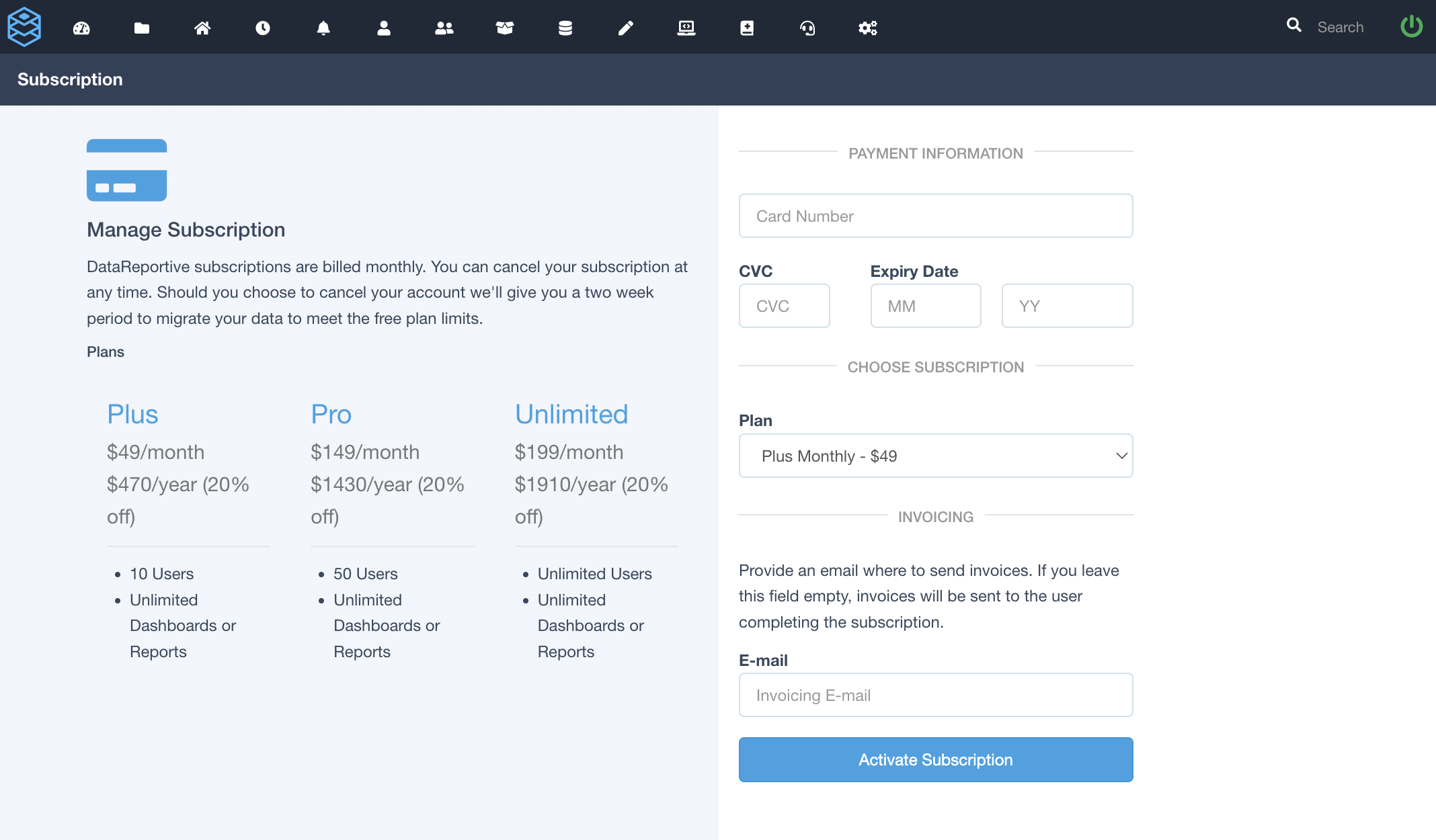
Task: Open the folder icon in navbar
Action: click(x=142, y=28)
